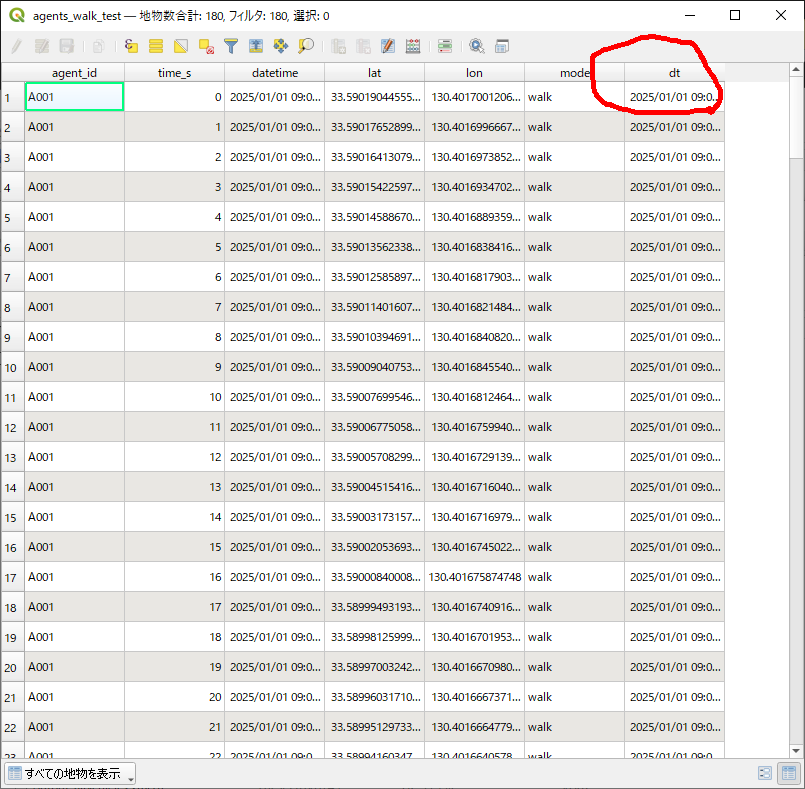Zoom map to selected rows magnifier
805x789 pixels.
pos(306,46)
